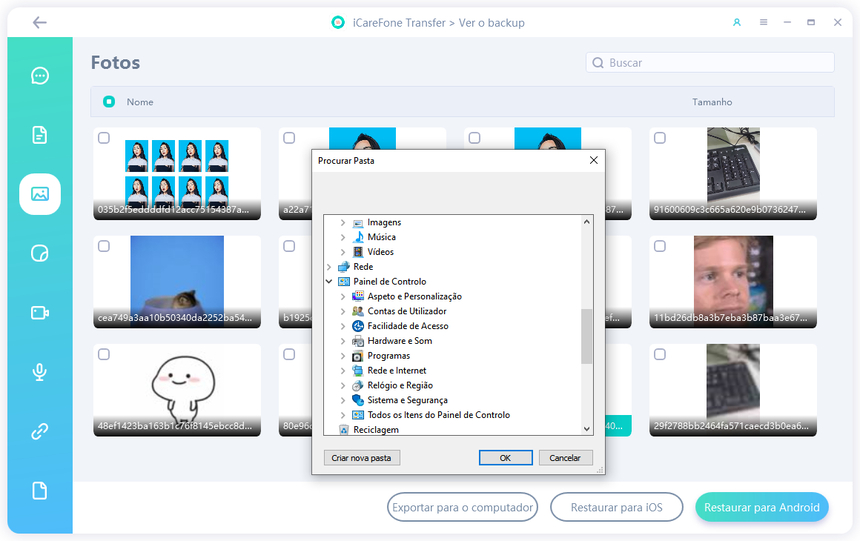Click the Contas de Utilizador icon
Screen dimensions: 860x541
coord(358,311)
